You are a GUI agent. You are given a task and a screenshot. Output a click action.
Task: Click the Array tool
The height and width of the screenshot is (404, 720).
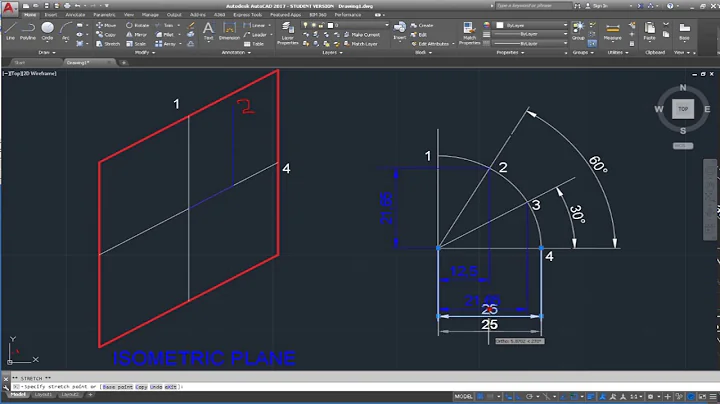click(x=166, y=44)
